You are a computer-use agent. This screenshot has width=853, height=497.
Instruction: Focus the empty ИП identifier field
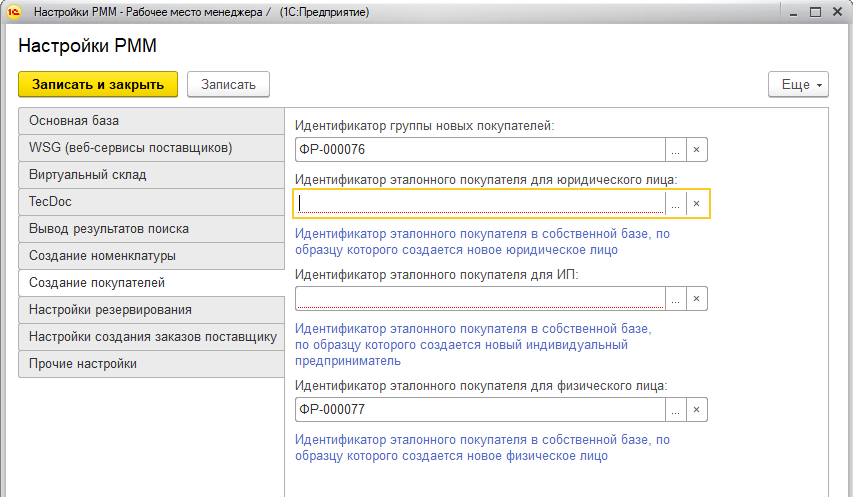tap(480, 299)
